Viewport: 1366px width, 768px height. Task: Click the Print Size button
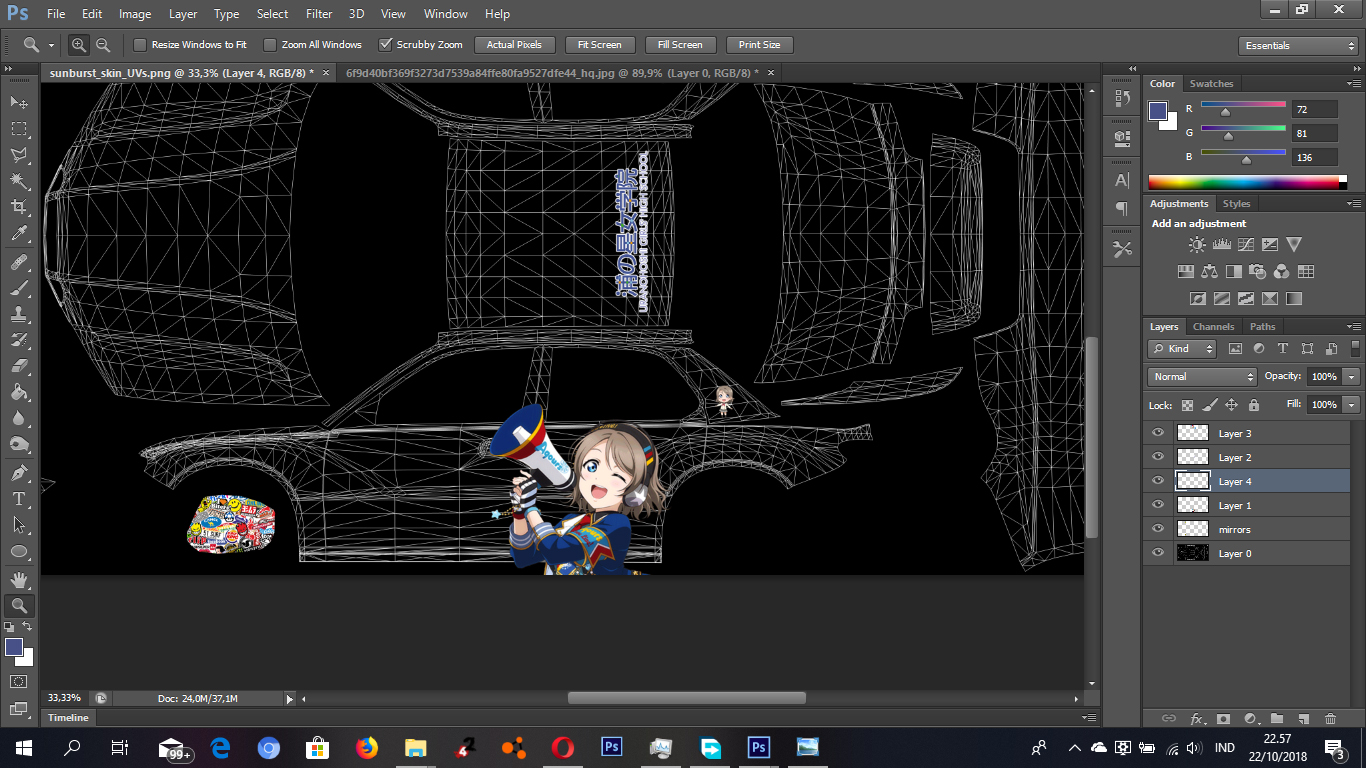coord(759,45)
